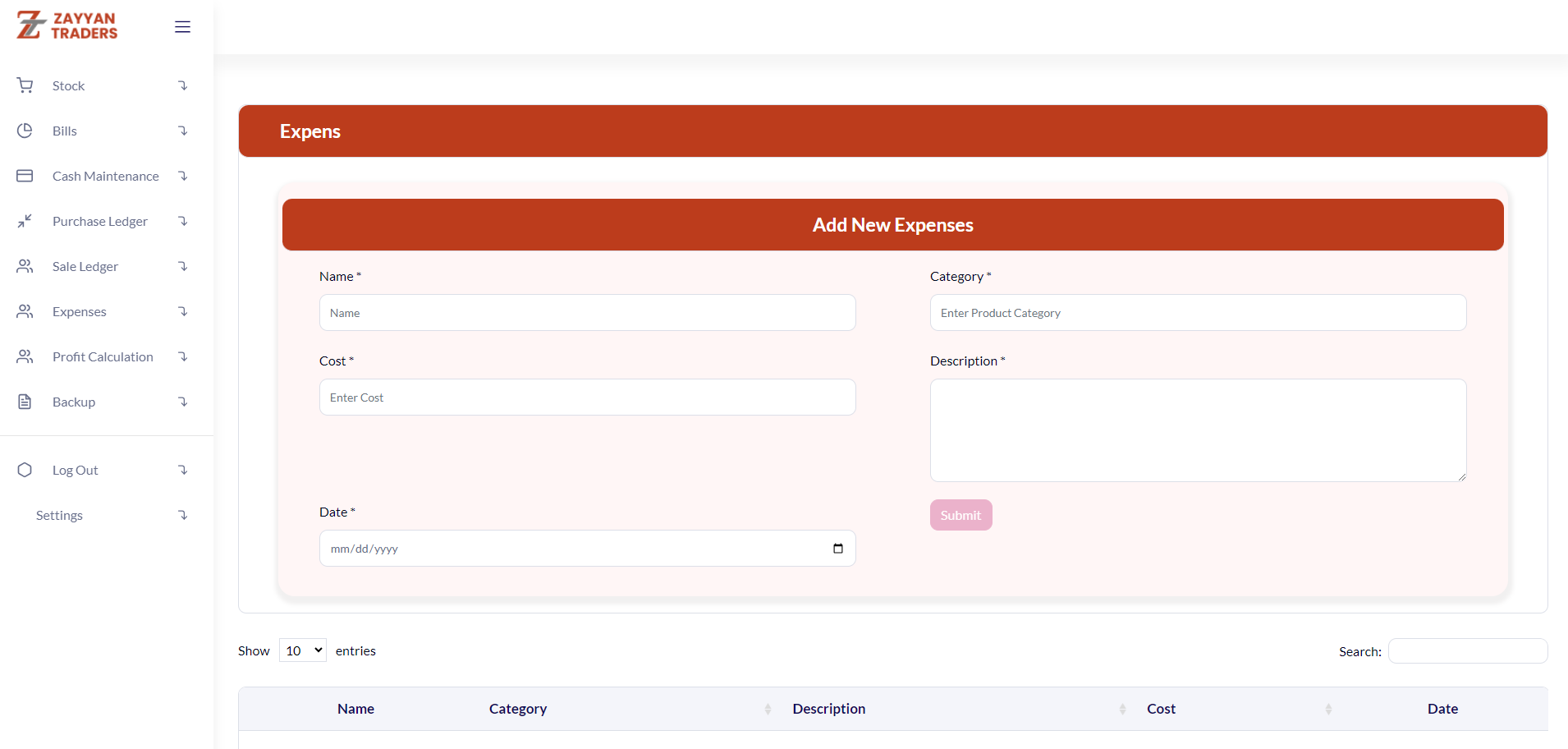
Task: Open the Show entries count dropdown
Action: 303,650
